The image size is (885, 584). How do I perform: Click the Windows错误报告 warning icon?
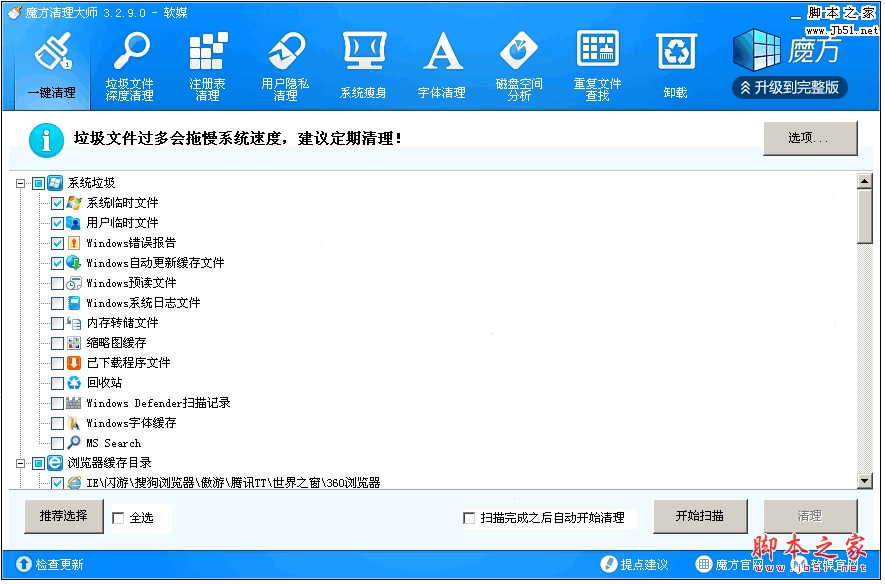pos(74,243)
